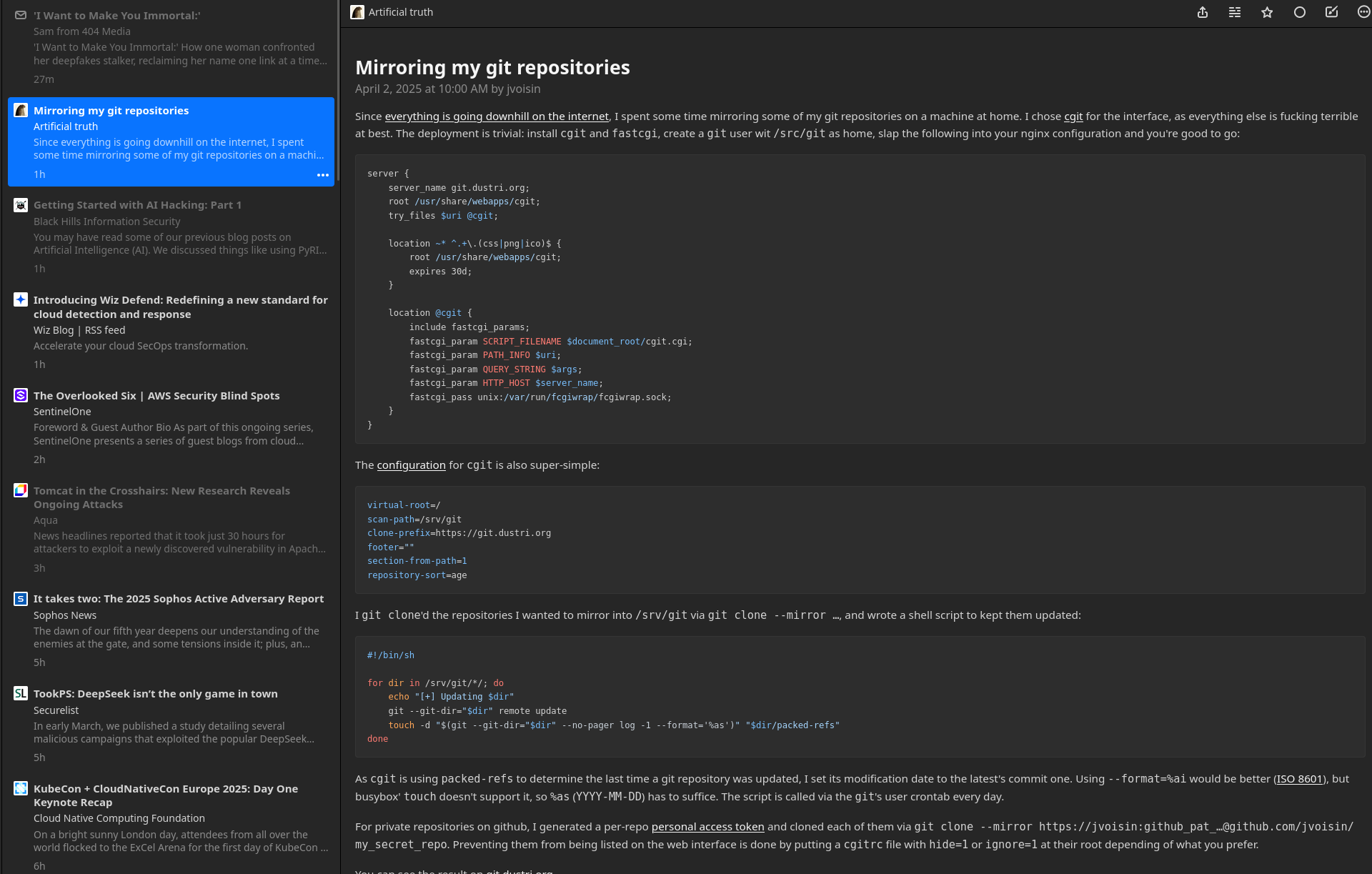Open the 'everything is going downhill' link
The width and height of the screenshot is (1372, 874).
tap(497, 116)
